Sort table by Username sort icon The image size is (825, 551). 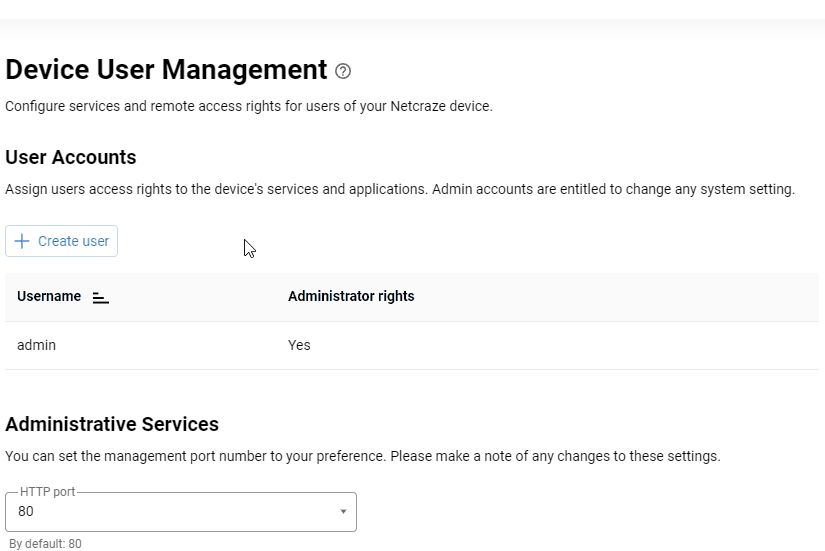100,297
